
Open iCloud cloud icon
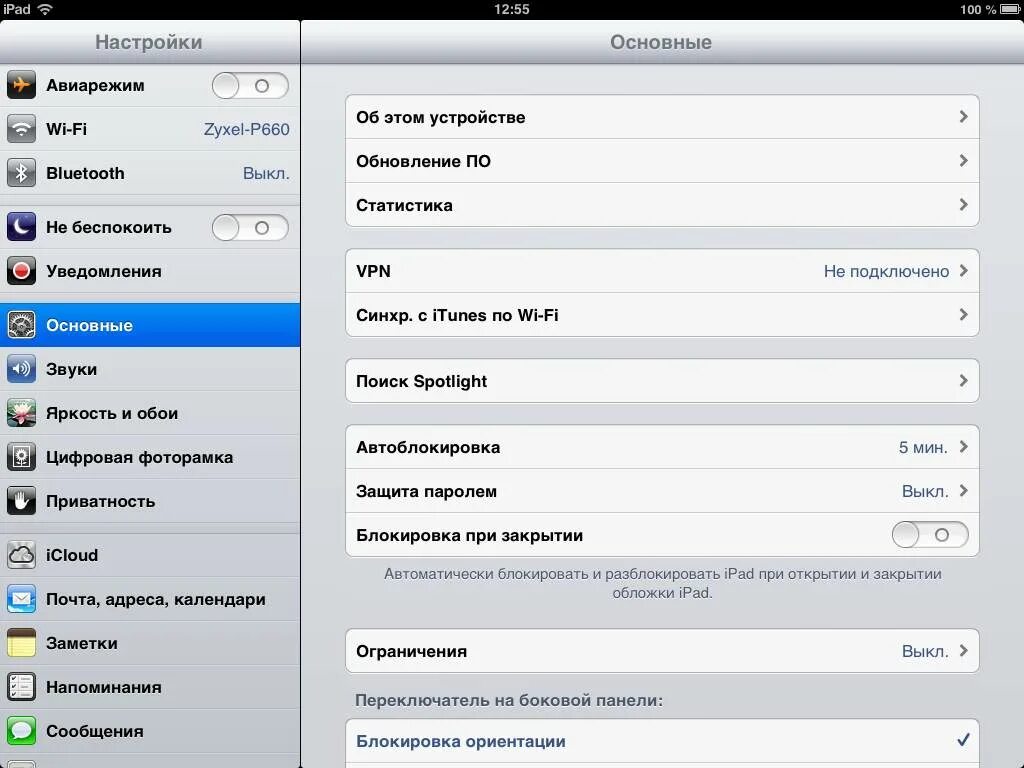click(x=21, y=555)
